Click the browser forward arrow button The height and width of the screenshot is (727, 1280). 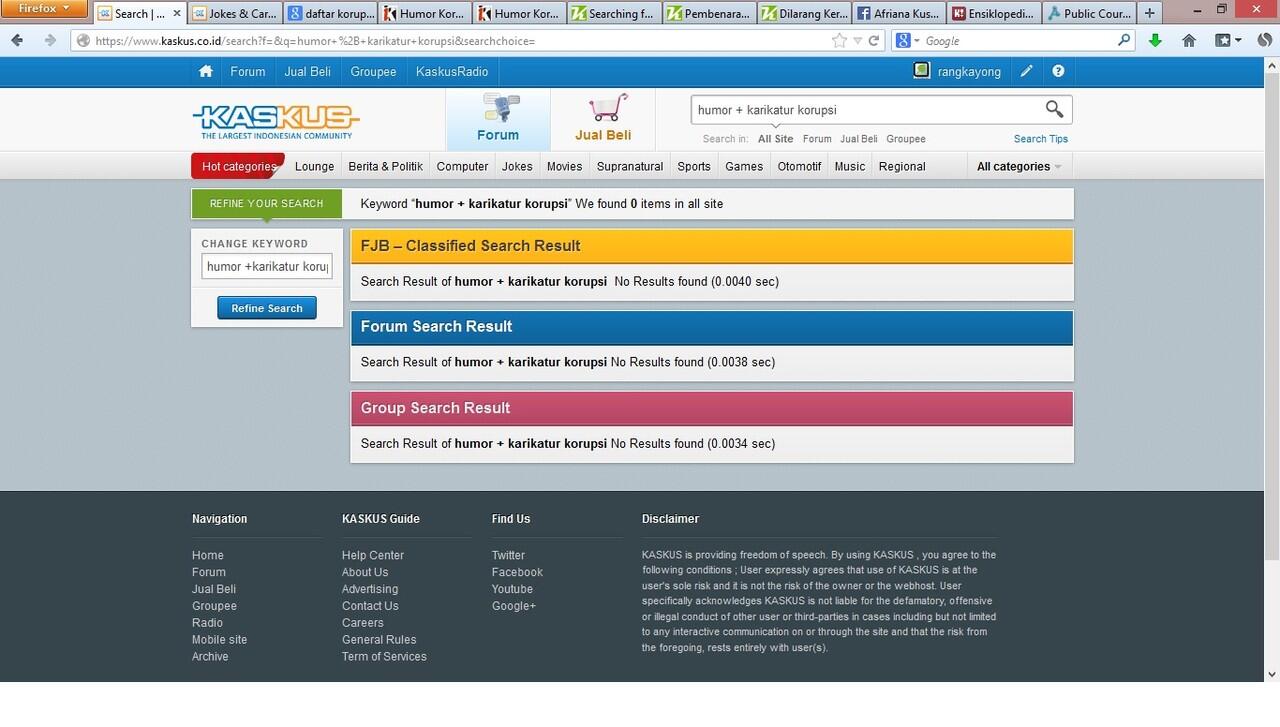[x=49, y=40]
